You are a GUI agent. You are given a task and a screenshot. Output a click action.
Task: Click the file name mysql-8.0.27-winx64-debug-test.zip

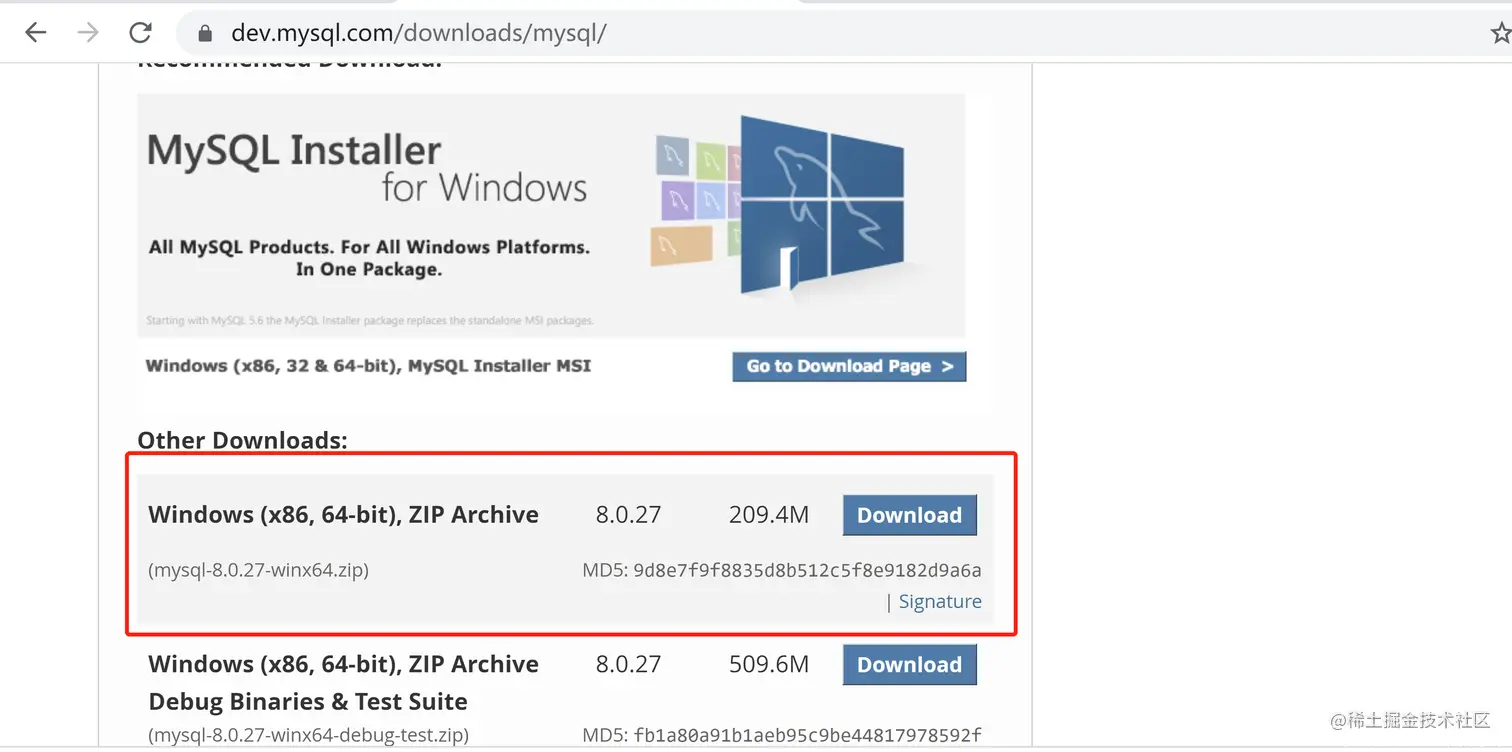pos(308,735)
